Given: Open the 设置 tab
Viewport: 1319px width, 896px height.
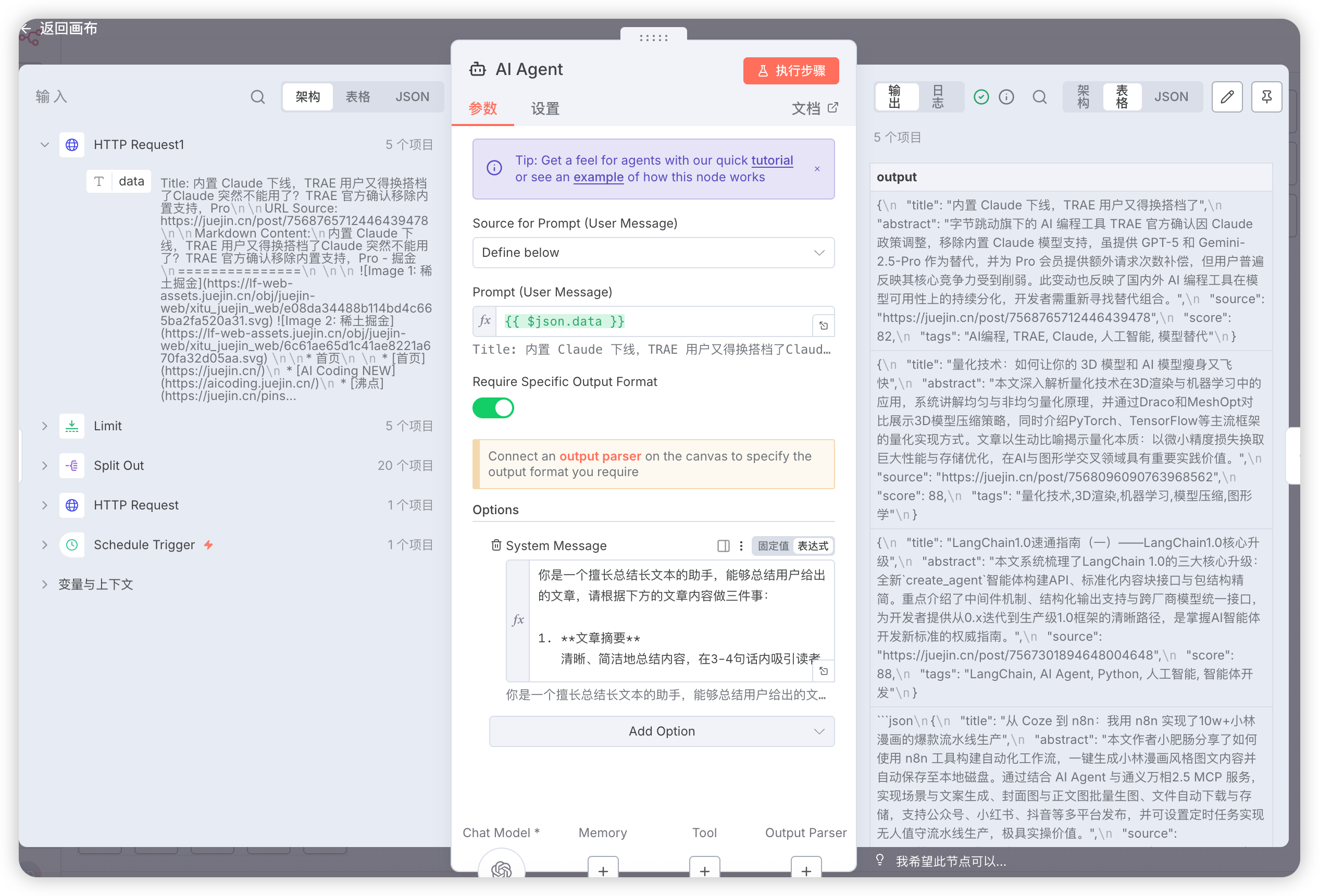Looking at the screenshot, I should click(x=545, y=108).
